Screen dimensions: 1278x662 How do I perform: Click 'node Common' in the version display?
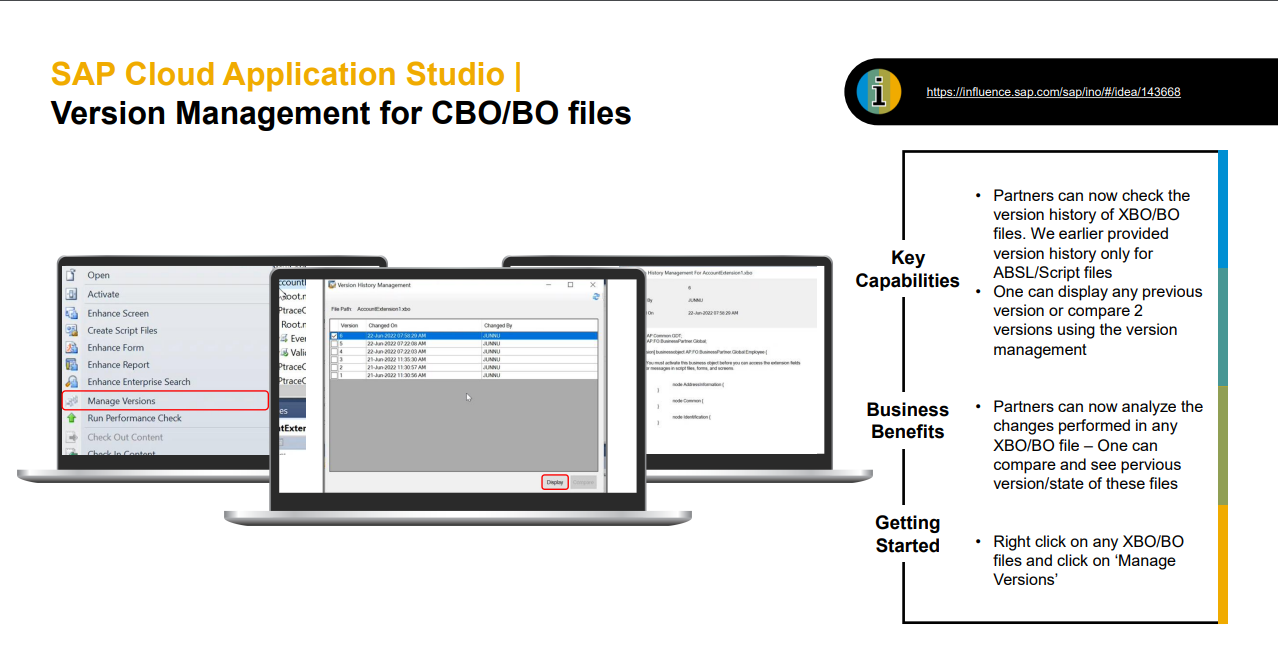tap(689, 400)
